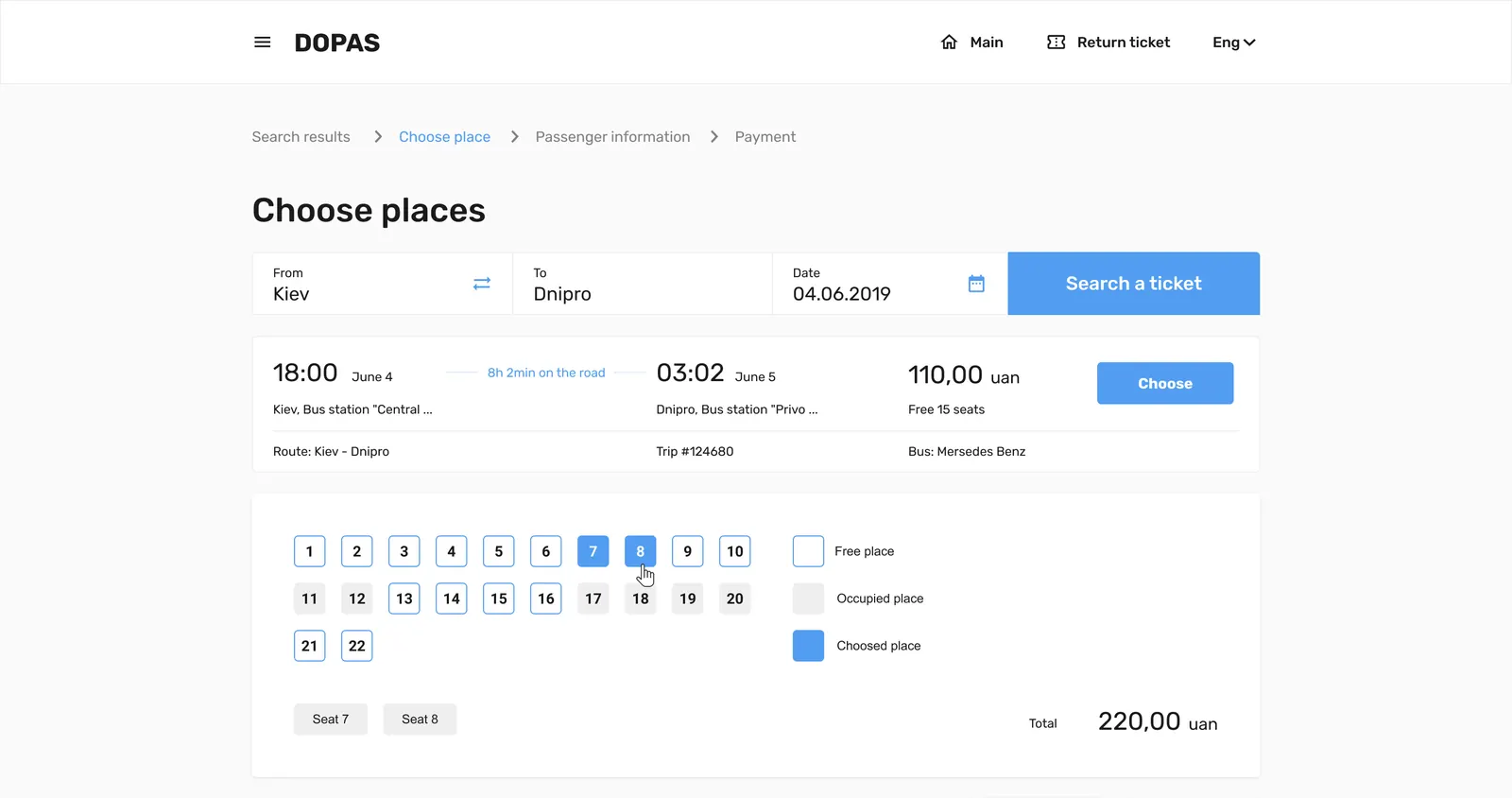
Task: Select seat 21
Action: (x=310, y=646)
